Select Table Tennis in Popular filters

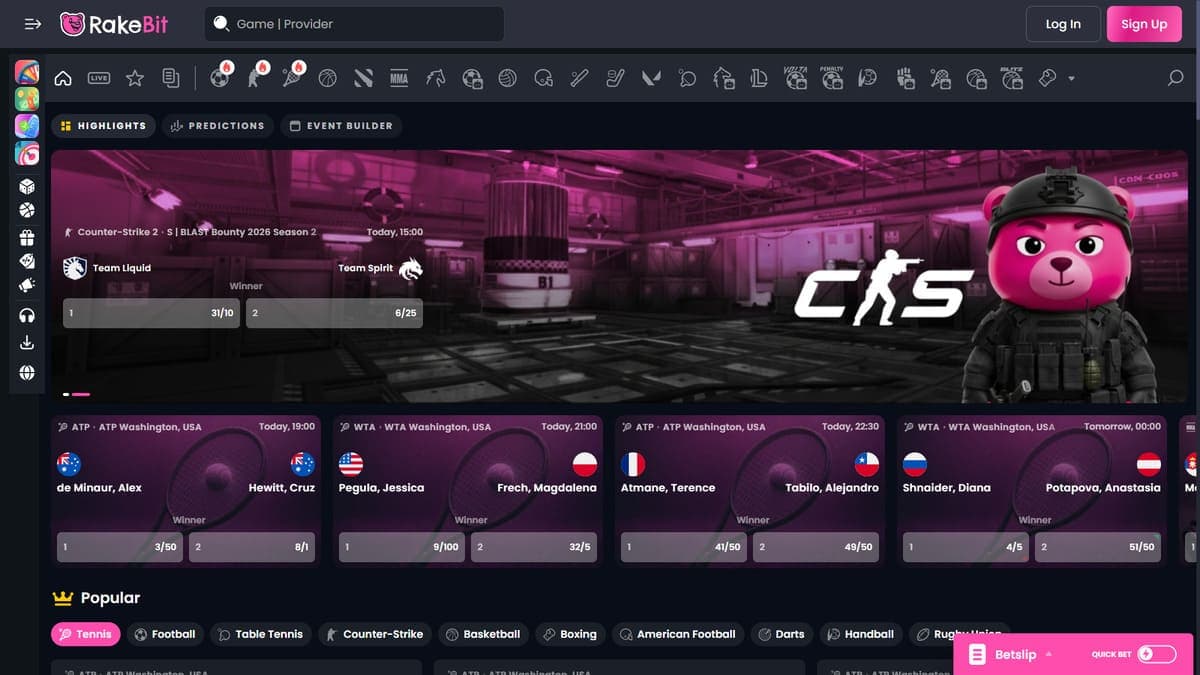(x=260, y=634)
